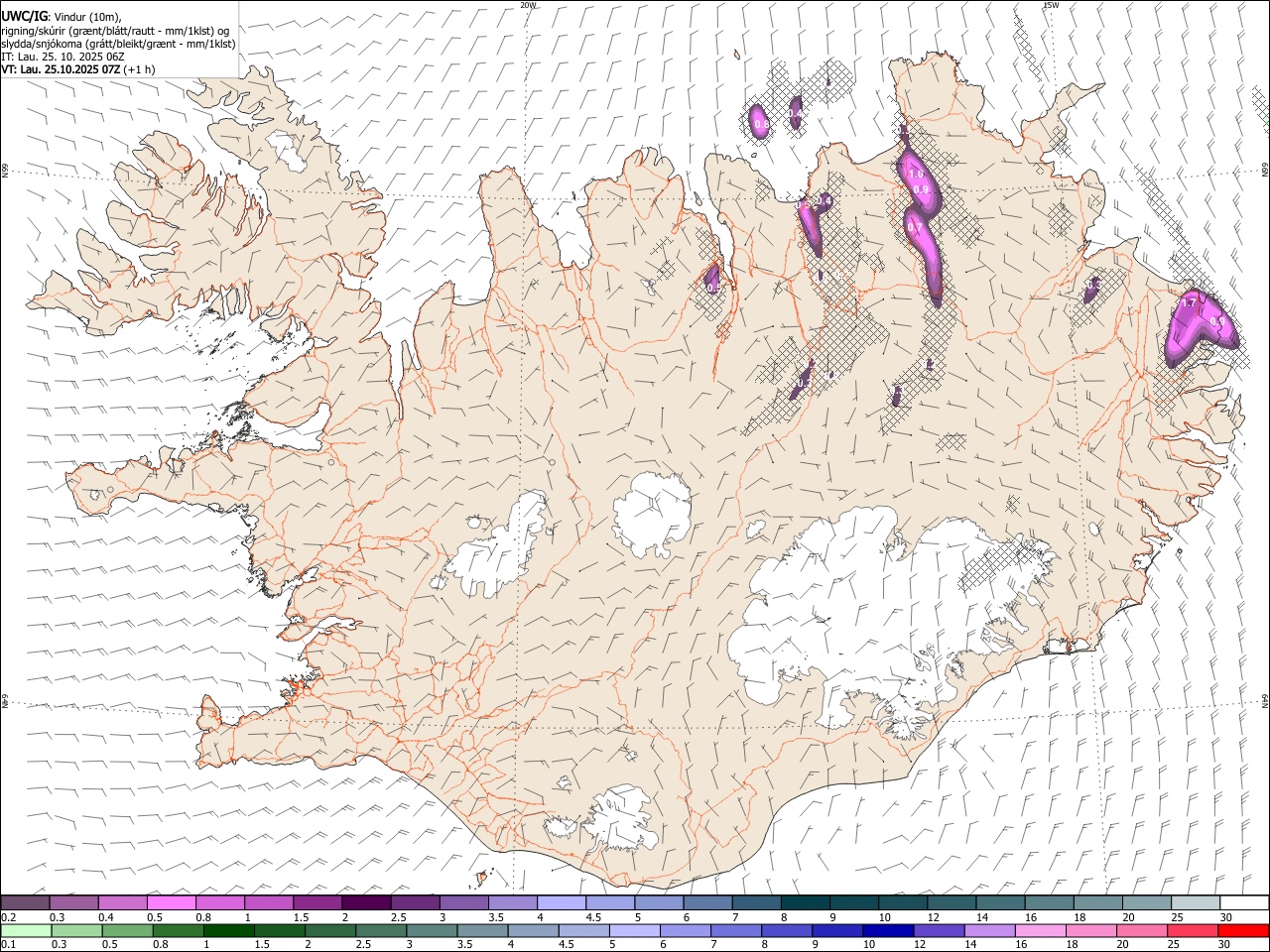Click the lightest green 0.1 swatch in lower legend

pyautogui.click(x=27, y=930)
